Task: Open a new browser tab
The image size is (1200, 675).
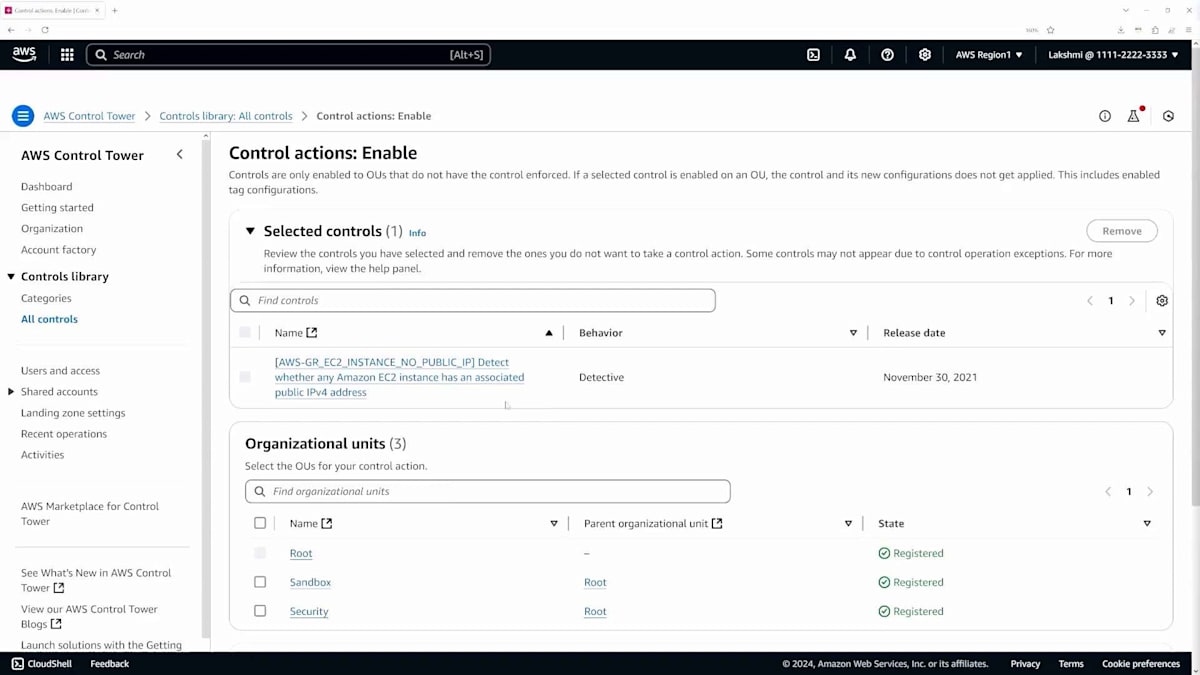Action: 115,10
